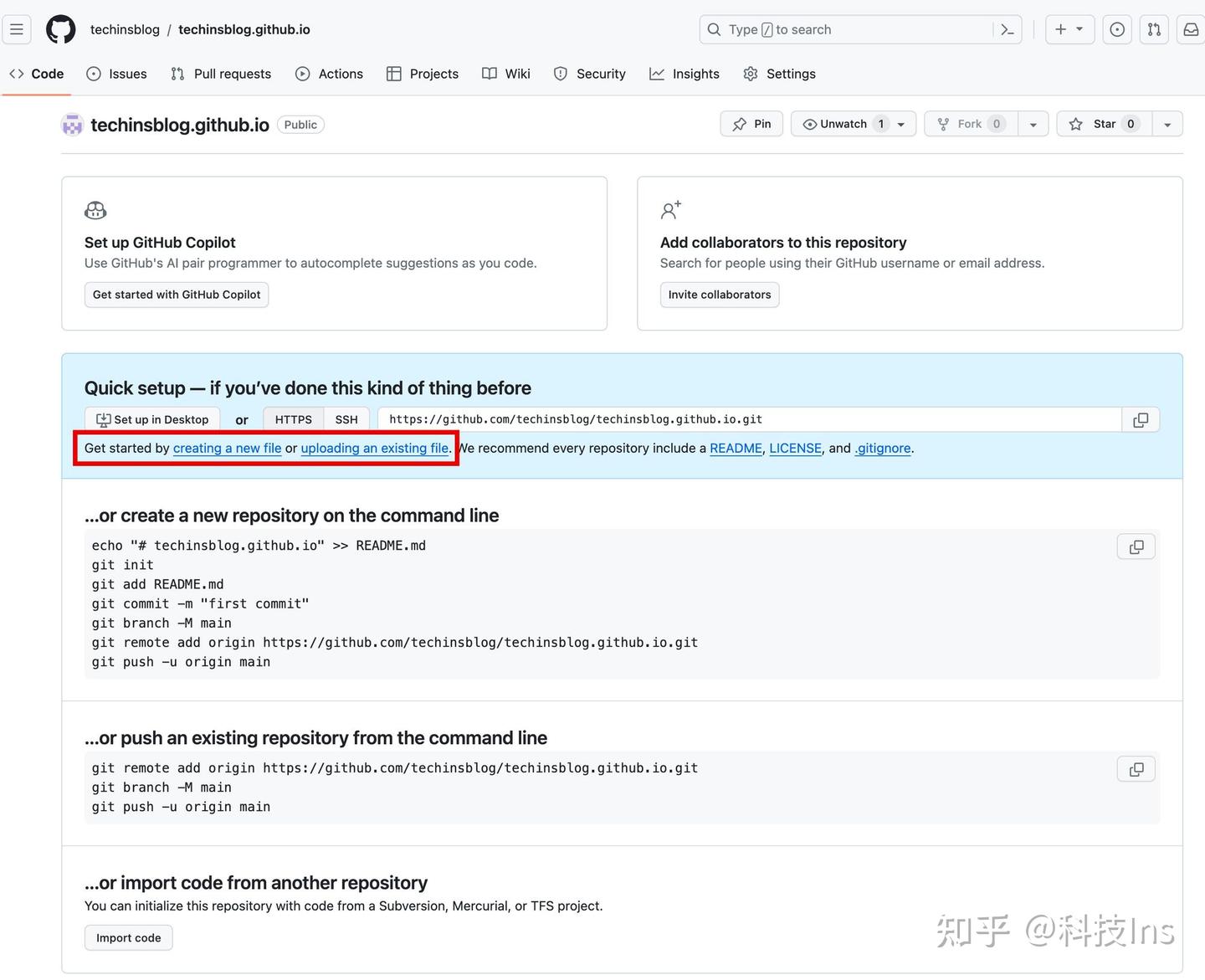Star the repository
Screen dimensions: 1205x980
tap(1105, 124)
